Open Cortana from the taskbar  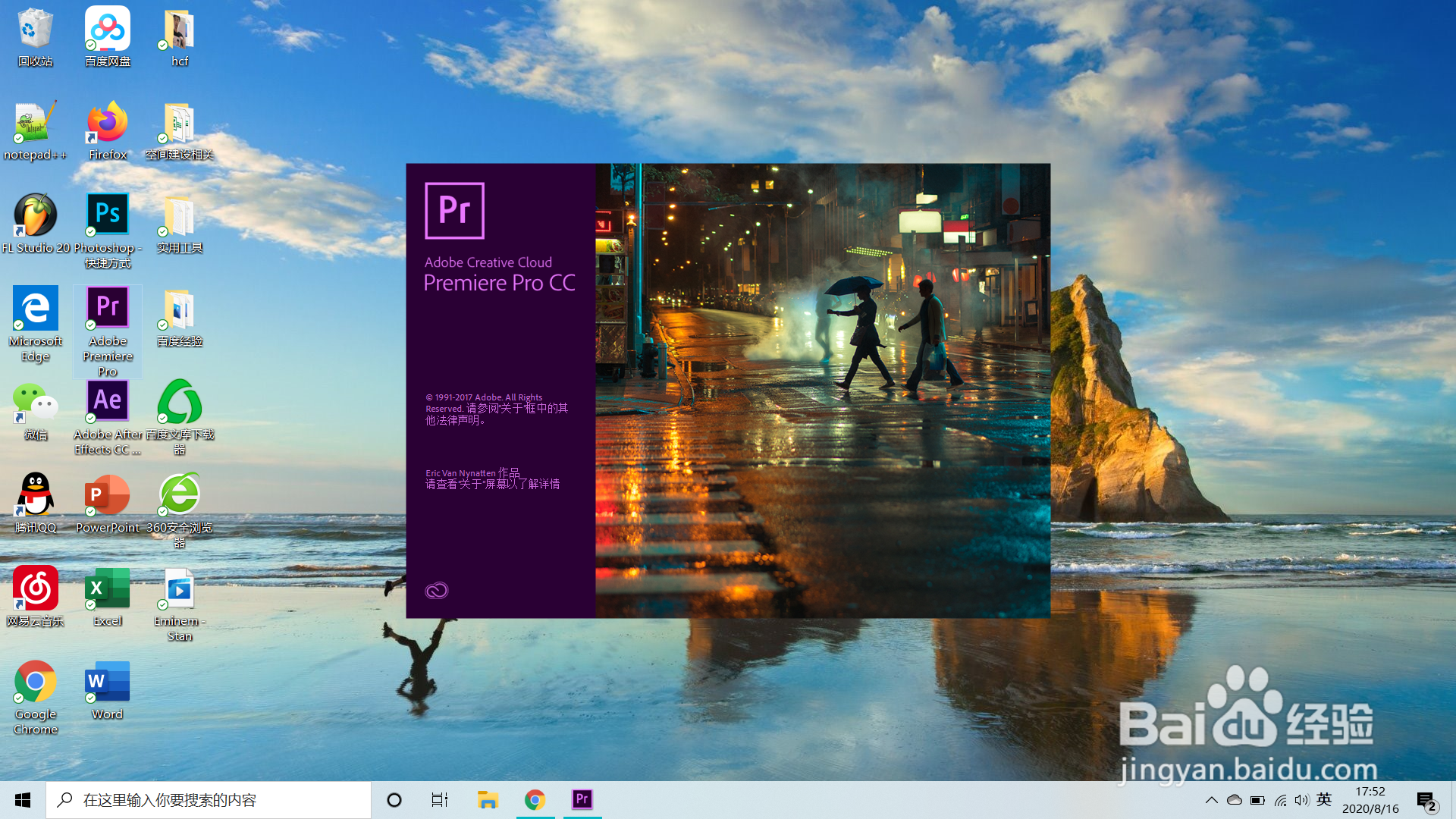click(x=394, y=800)
